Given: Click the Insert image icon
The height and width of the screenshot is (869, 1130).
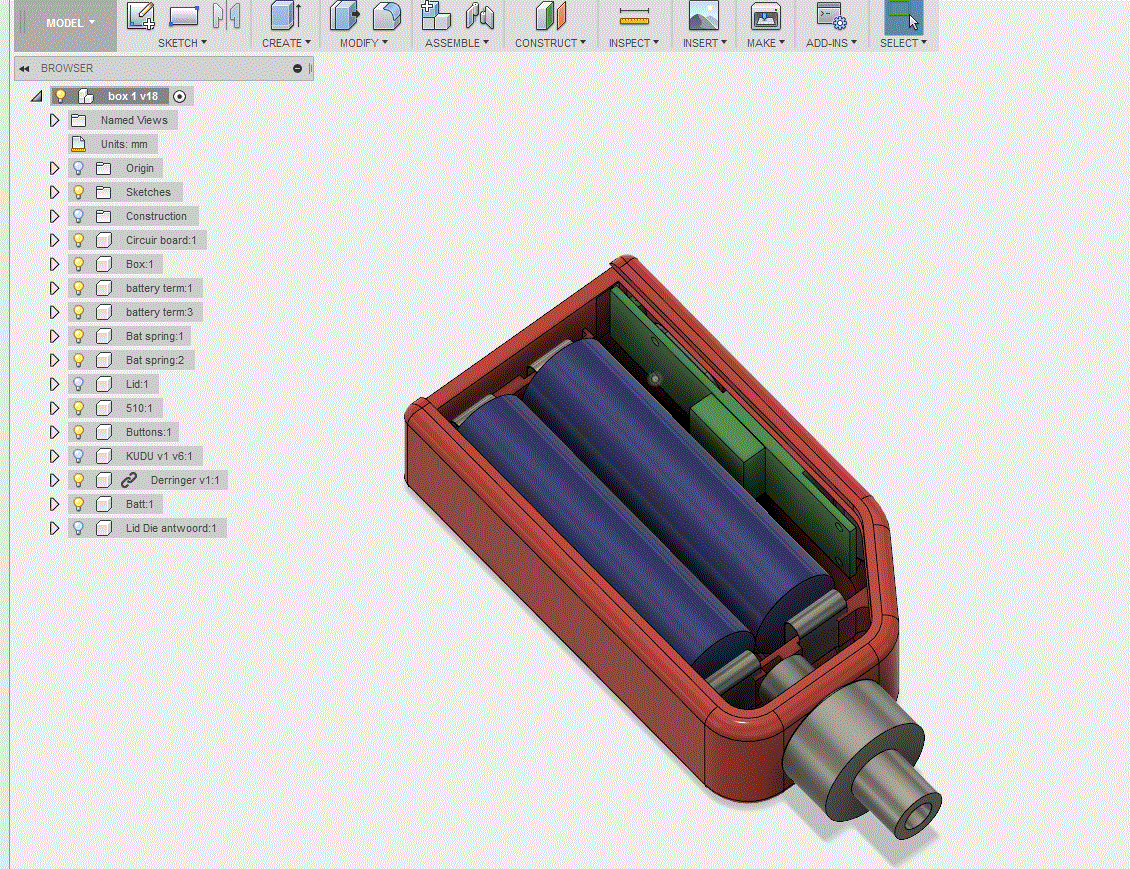Looking at the screenshot, I should tap(703, 16).
